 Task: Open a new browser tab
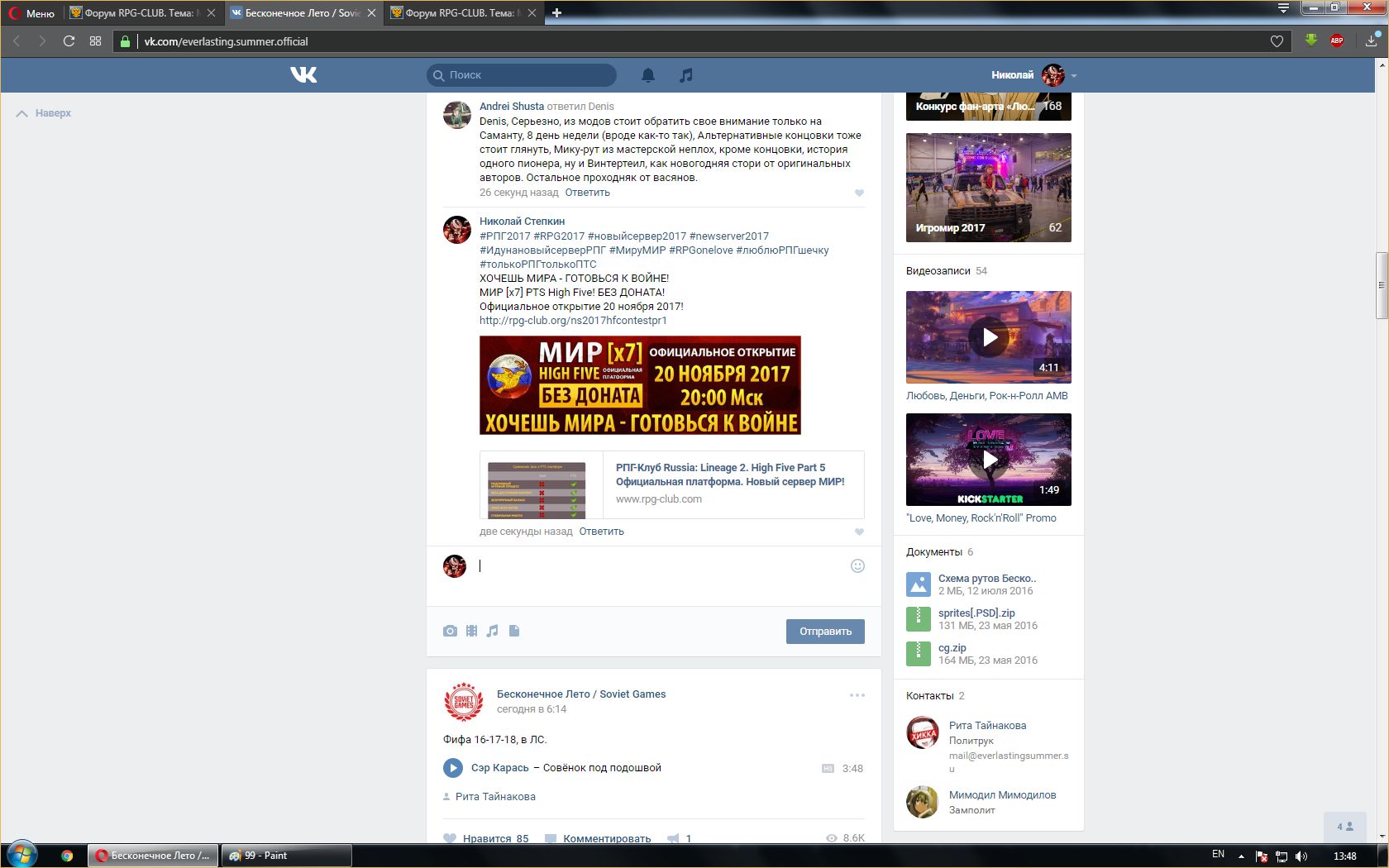pyautogui.click(x=556, y=13)
